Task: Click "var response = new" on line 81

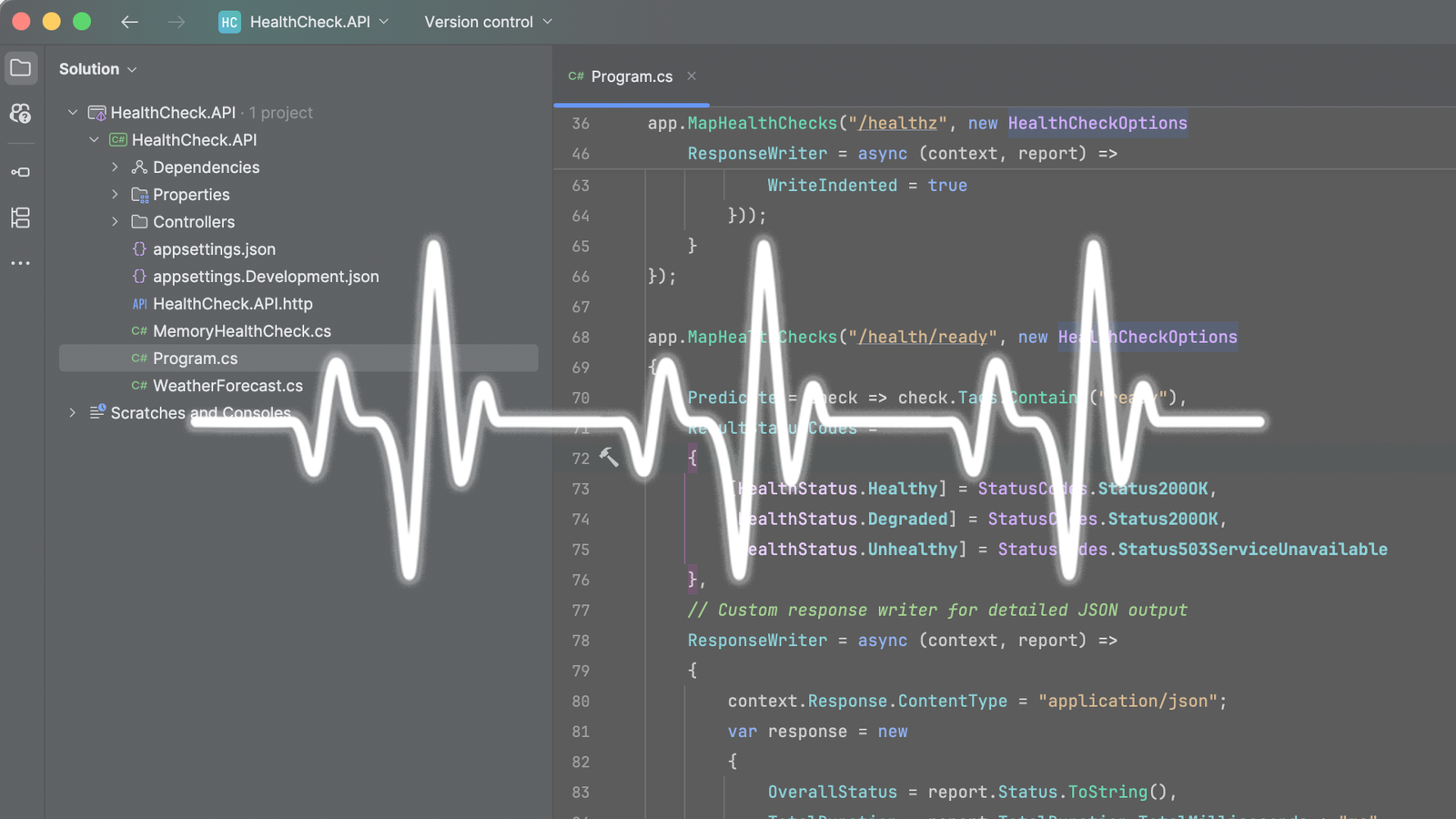Action: 817,731
